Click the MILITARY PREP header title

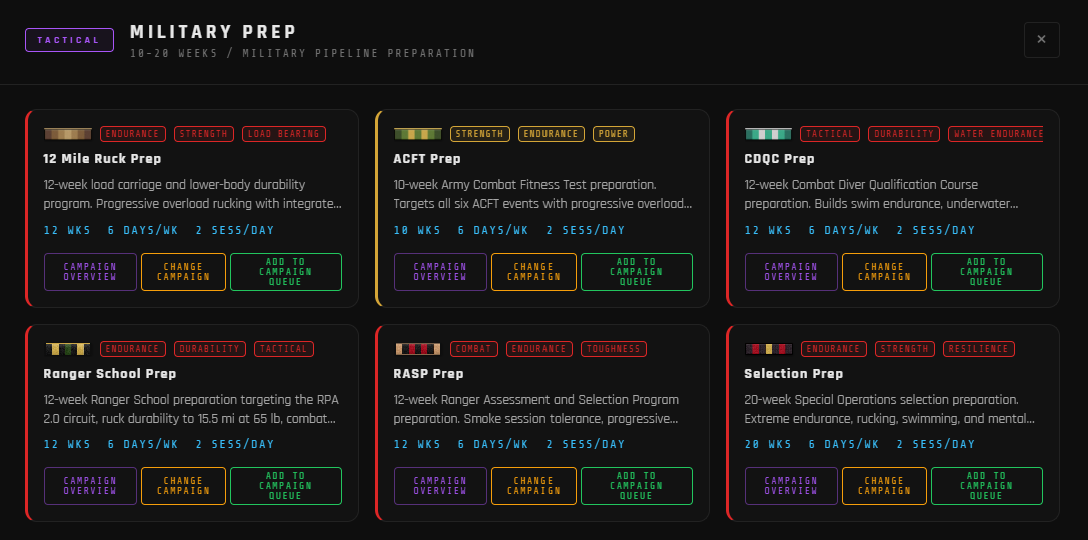214,32
